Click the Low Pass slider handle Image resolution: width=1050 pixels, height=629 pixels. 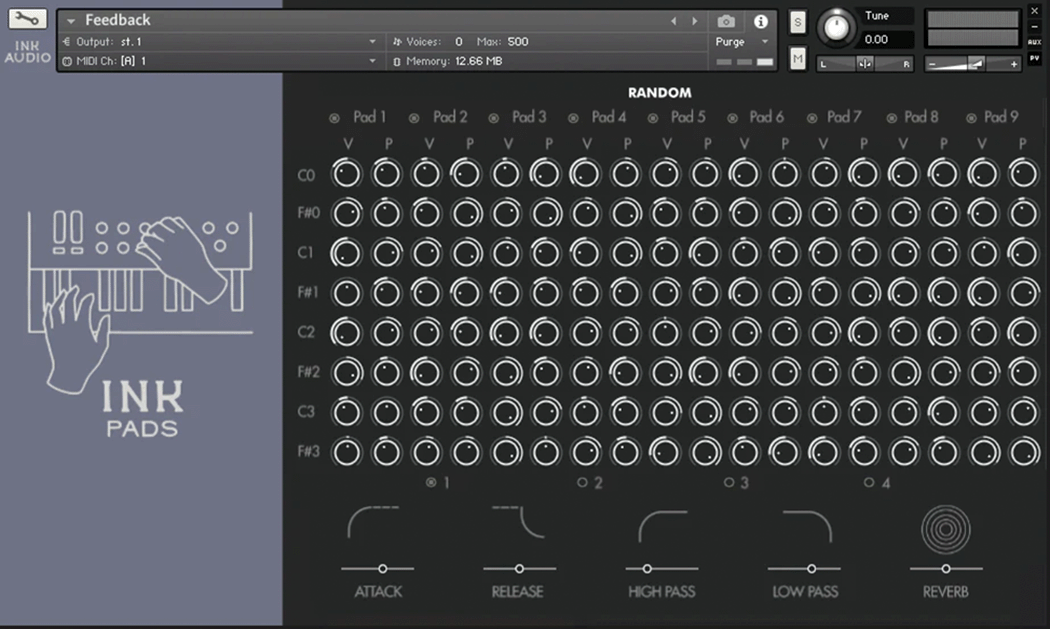point(811,569)
